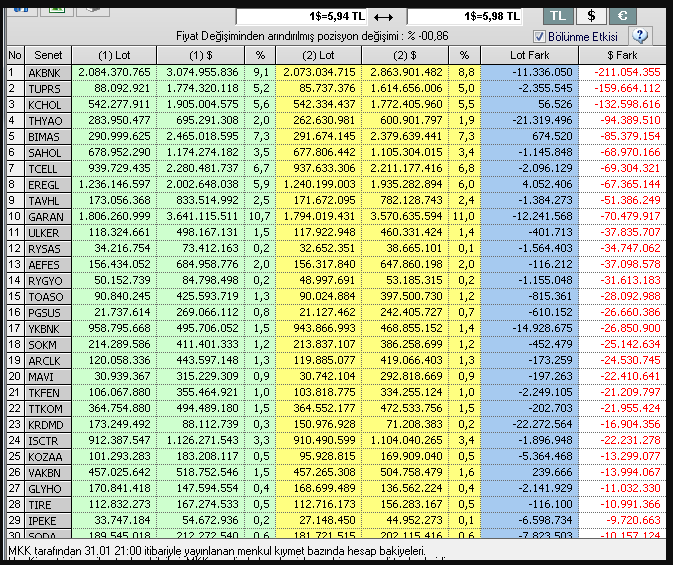Click the 1$=5,94 TL rate field
The height and width of the screenshot is (565, 673).
point(301,17)
